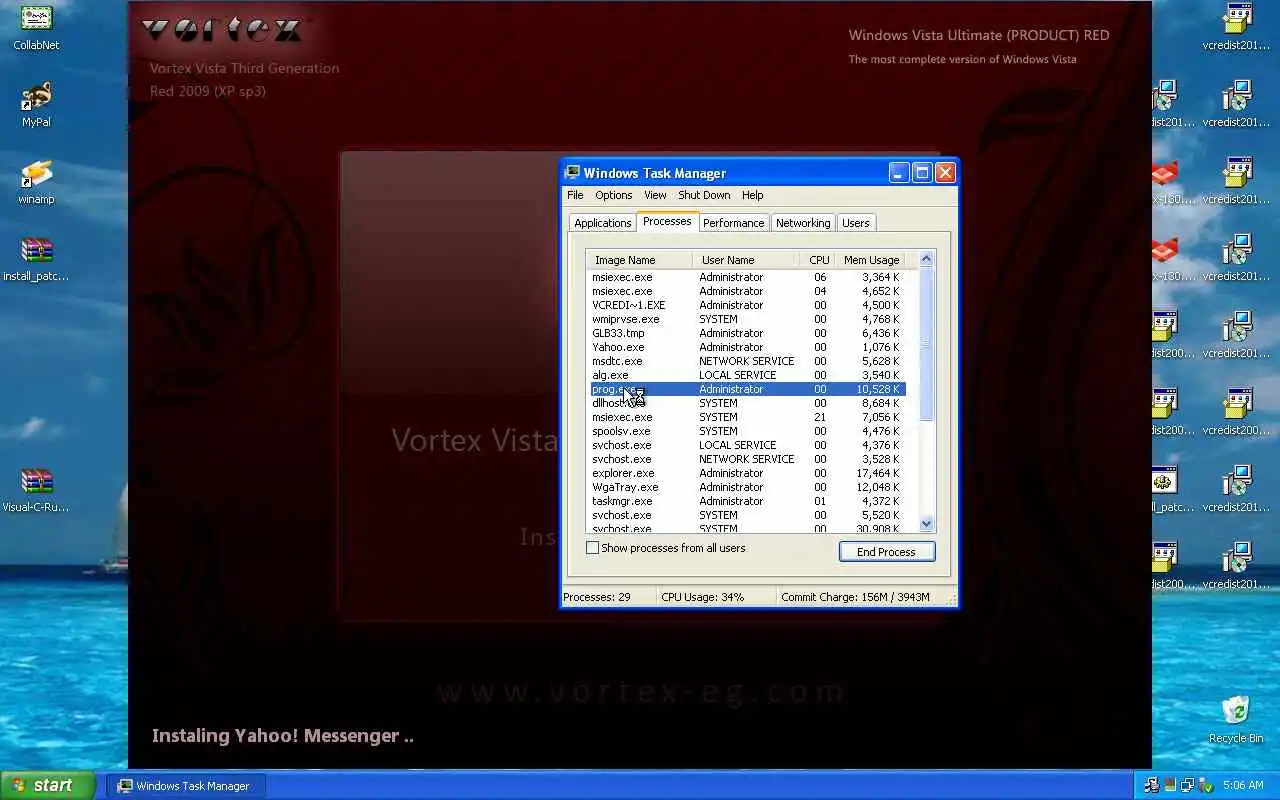Screen dimensions: 1280x800
Task: Maximize the Windows Task Manager window
Action: click(x=921, y=173)
